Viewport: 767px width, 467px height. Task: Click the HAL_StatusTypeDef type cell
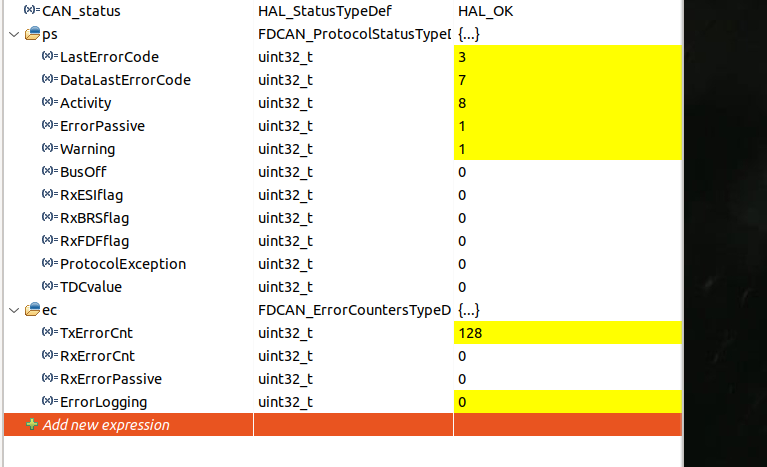tap(353, 11)
